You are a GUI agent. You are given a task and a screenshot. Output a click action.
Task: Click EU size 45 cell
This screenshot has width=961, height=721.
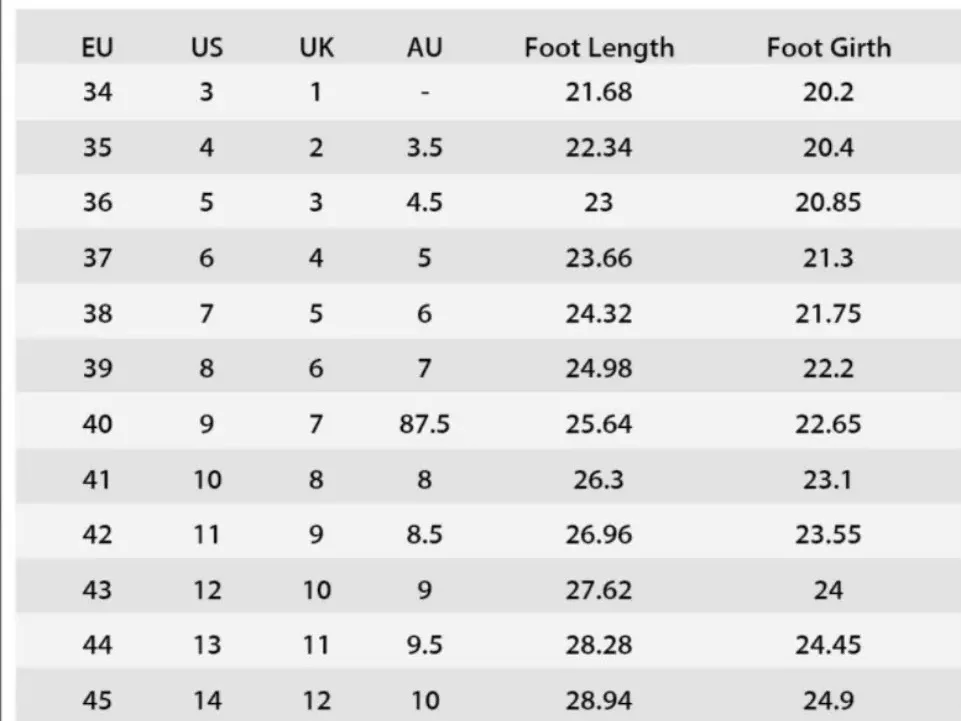click(97, 700)
